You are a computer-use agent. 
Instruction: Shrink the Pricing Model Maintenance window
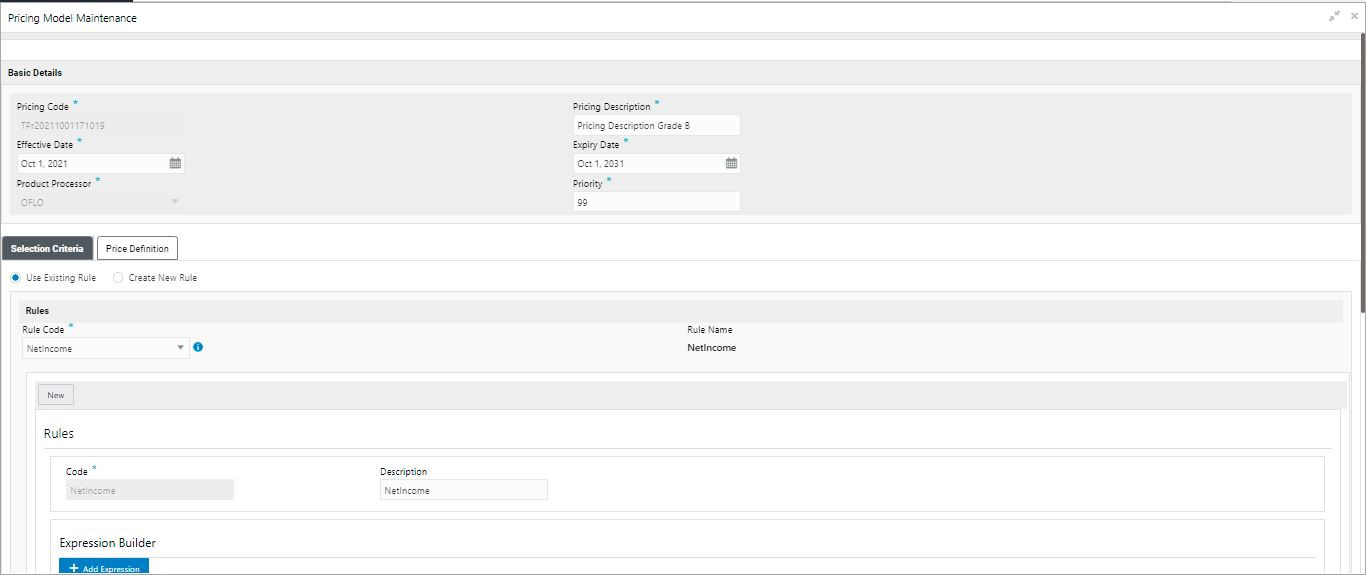[1335, 16]
